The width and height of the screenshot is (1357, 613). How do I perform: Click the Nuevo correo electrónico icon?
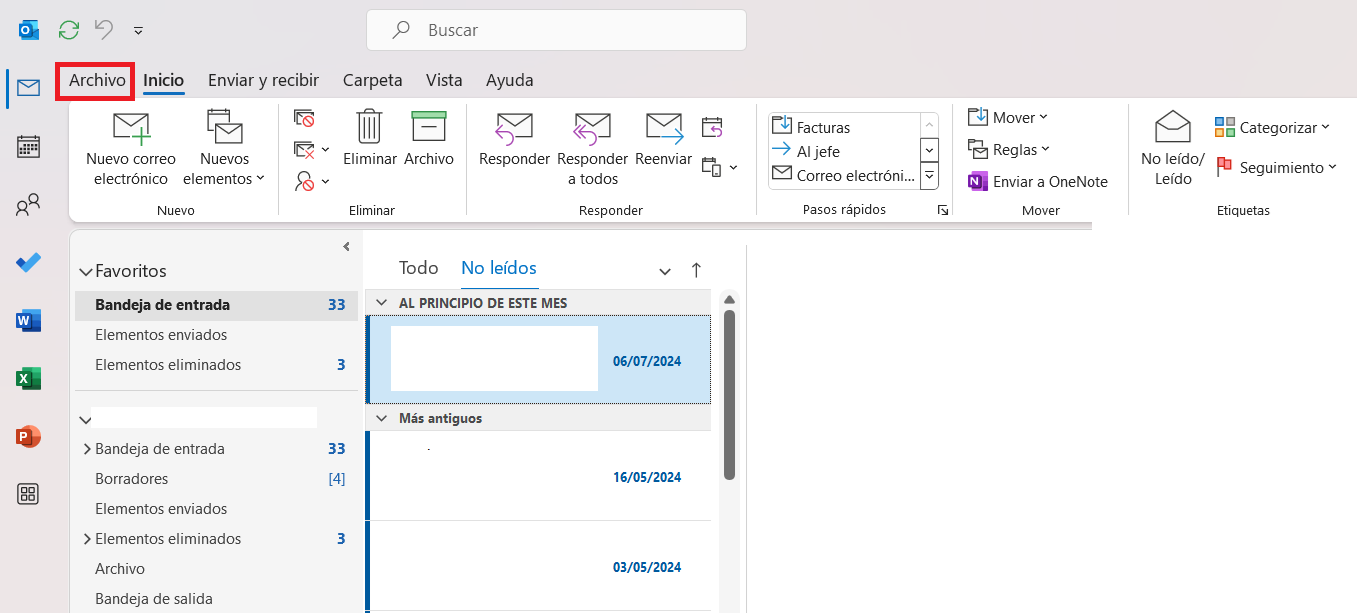(x=130, y=127)
